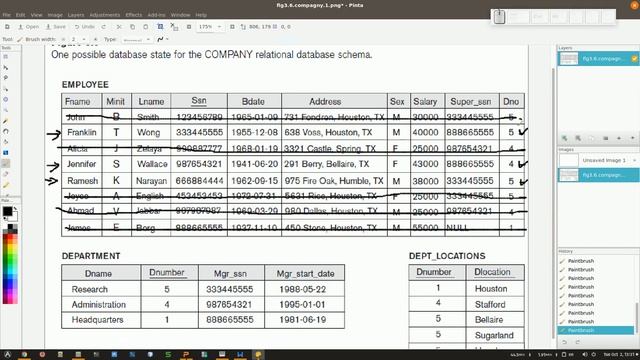Open the Add-ins menu

click(156, 15)
